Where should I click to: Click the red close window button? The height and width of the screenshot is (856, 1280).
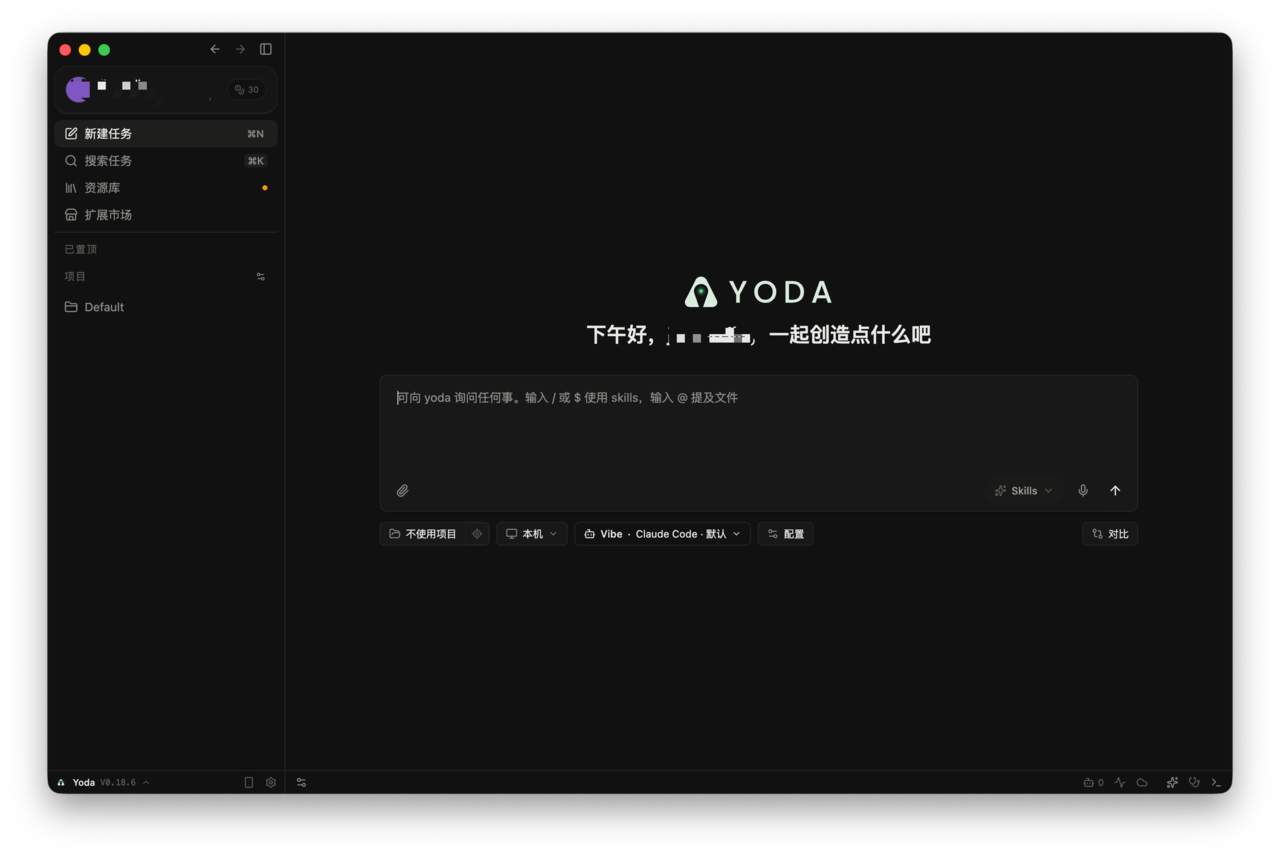(65, 50)
